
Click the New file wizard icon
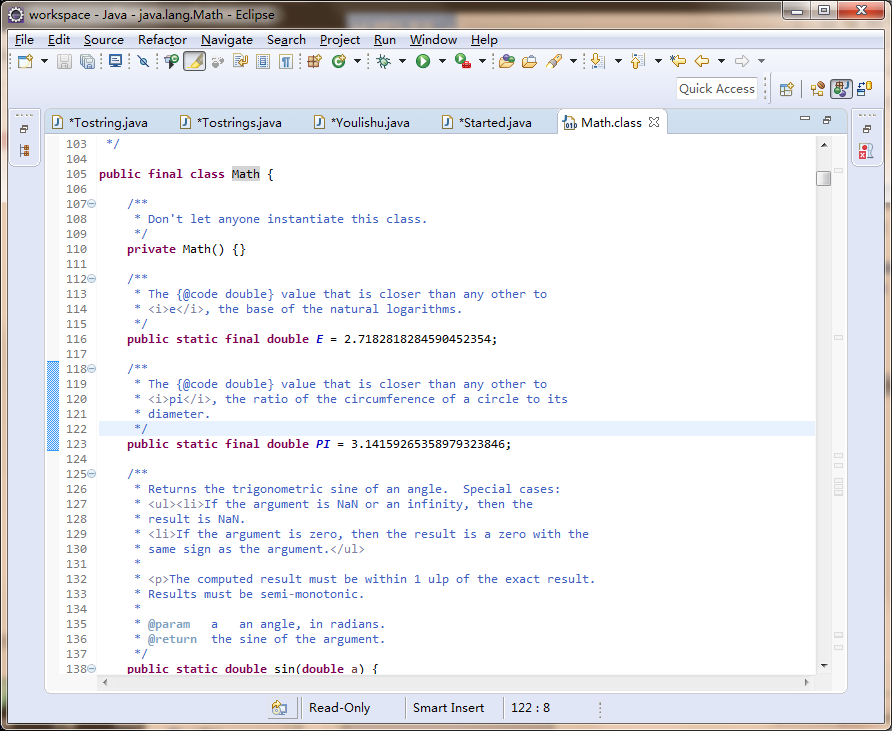coord(26,61)
